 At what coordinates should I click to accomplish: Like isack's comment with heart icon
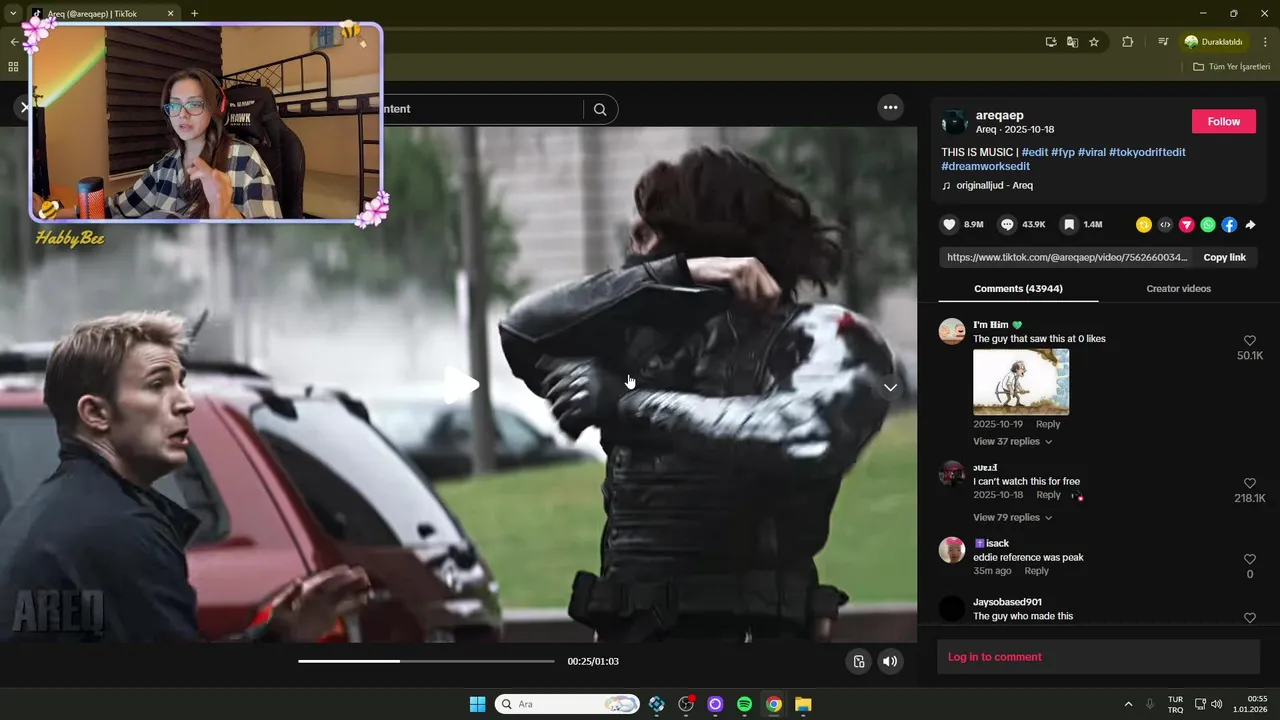coord(1249,559)
